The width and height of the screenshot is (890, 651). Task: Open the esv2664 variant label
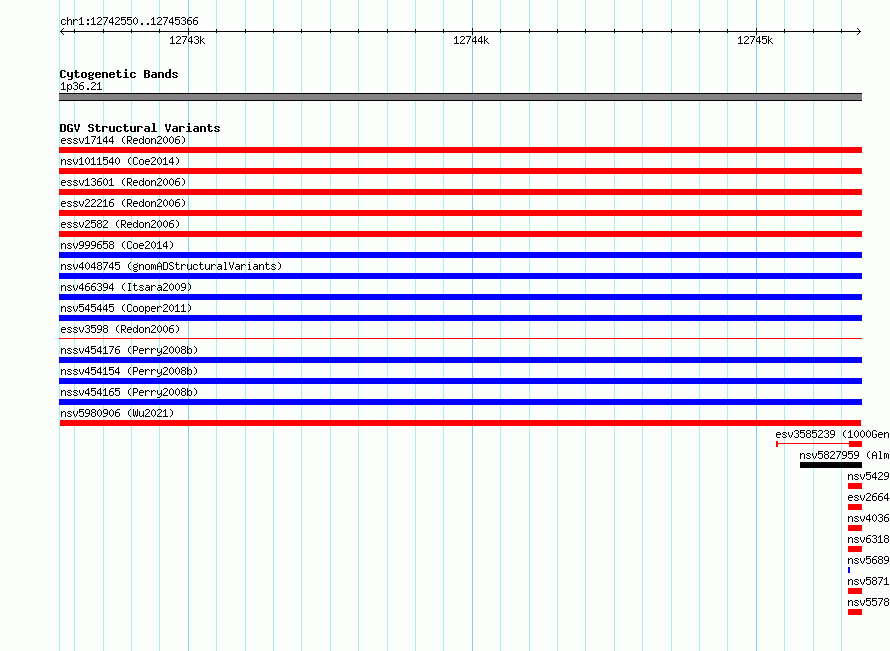coord(868,497)
